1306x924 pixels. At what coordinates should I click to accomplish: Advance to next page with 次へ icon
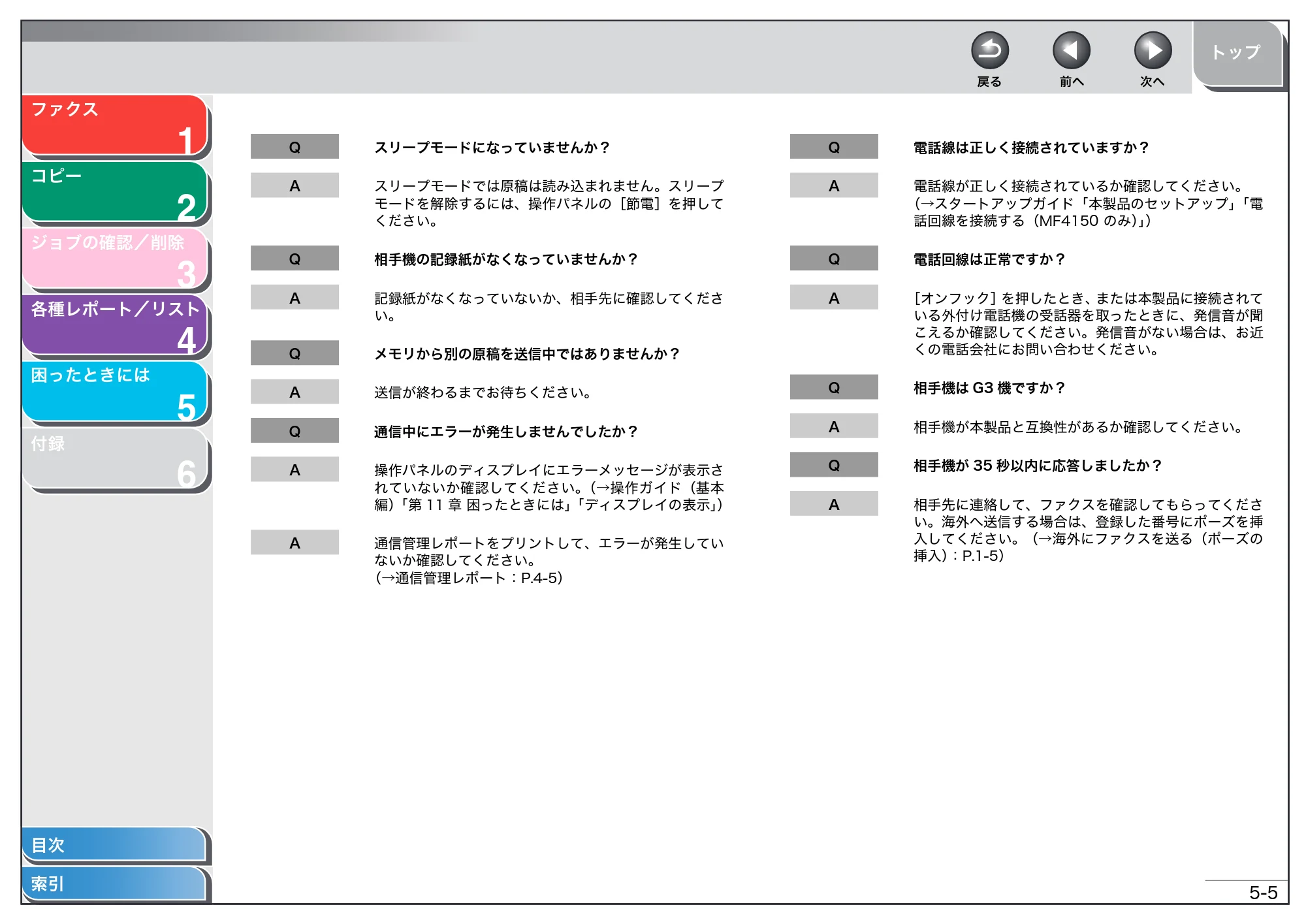tap(1153, 50)
